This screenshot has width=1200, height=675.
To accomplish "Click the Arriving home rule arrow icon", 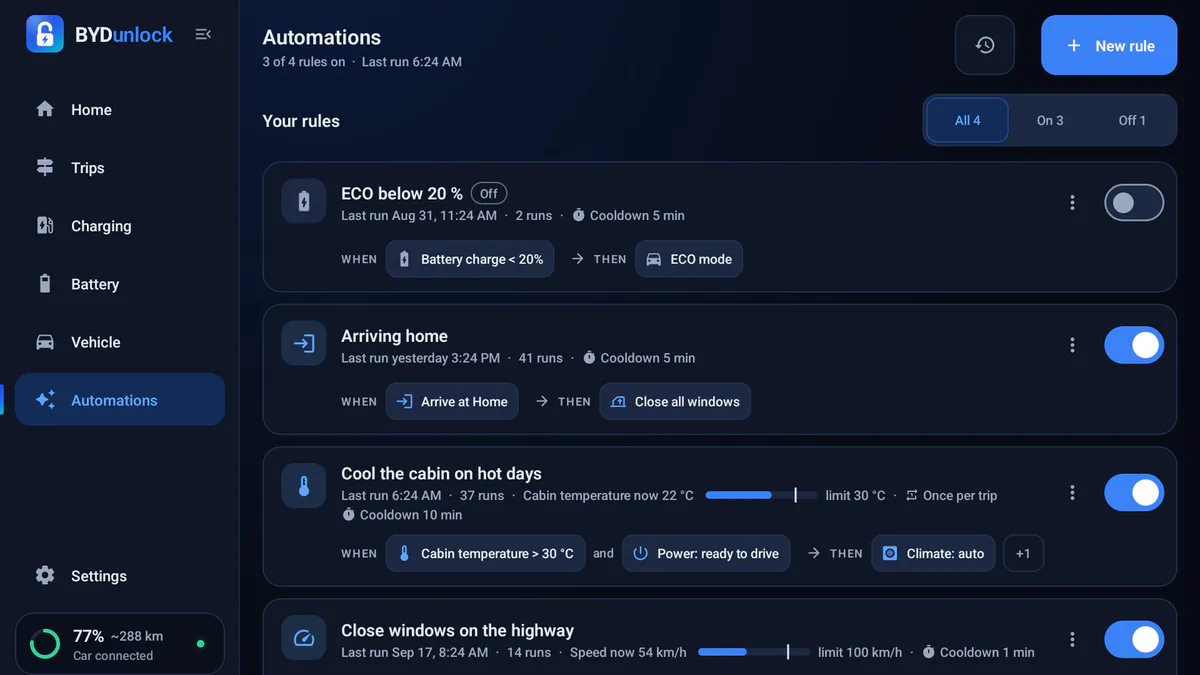I will pyautogui.click(x=304, y=344).
